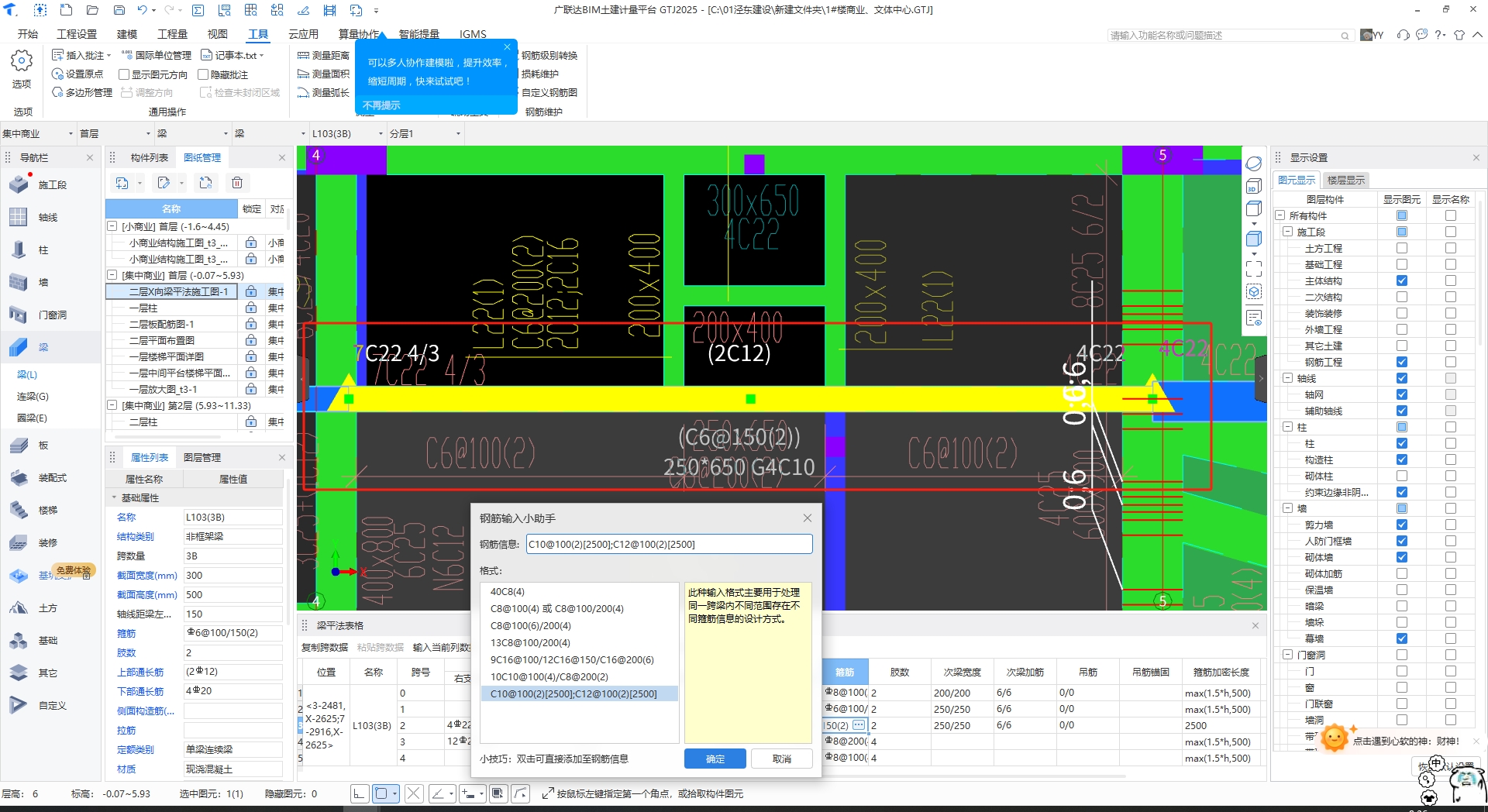Select 施工段 in the navigation bar
The height and width of the screenshot is (812, 1488).
coord(52,184)
